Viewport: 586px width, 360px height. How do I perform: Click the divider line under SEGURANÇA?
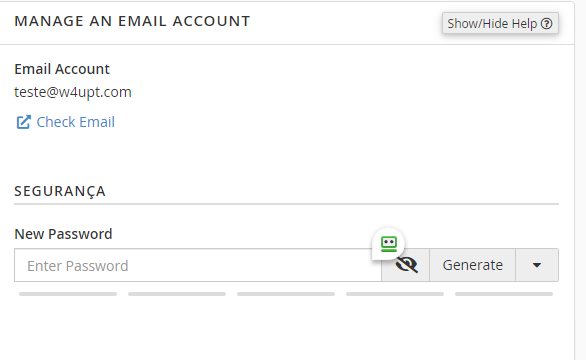pos(286,204)
